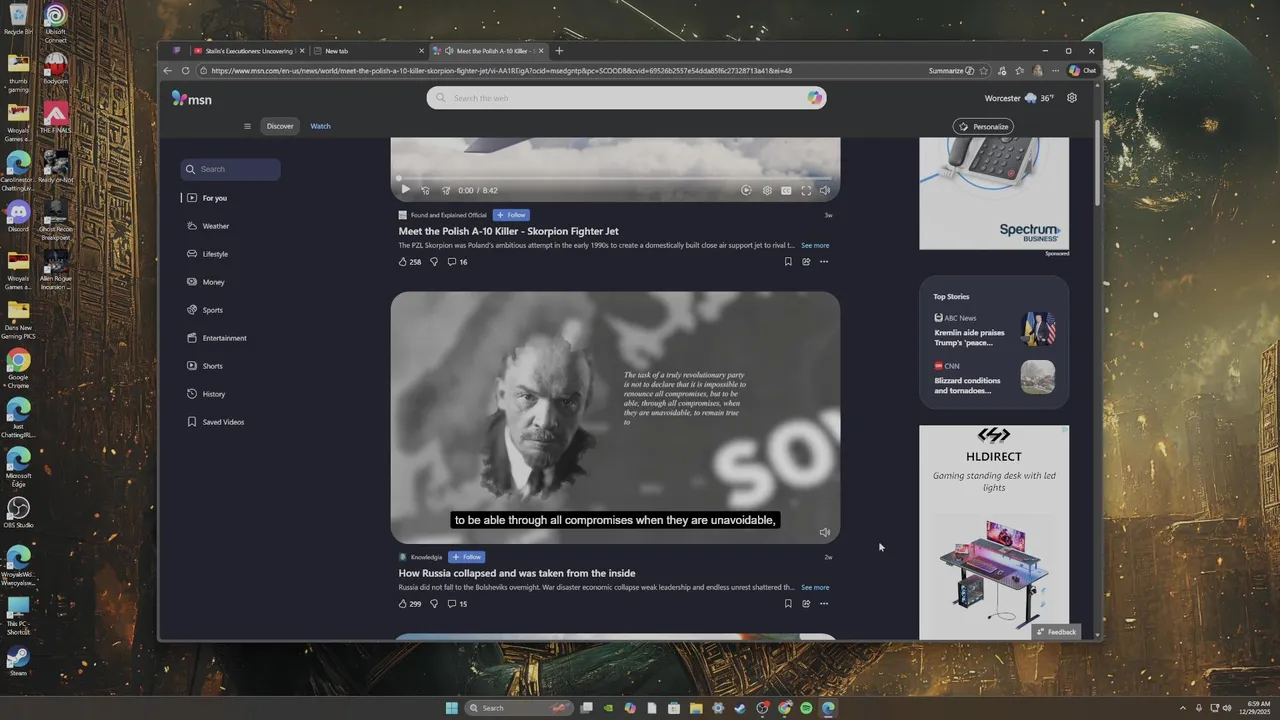Share the Skorpion Fighter Jet article
The height and width of the screenshot is (720, 1280).
coord(806,262)
